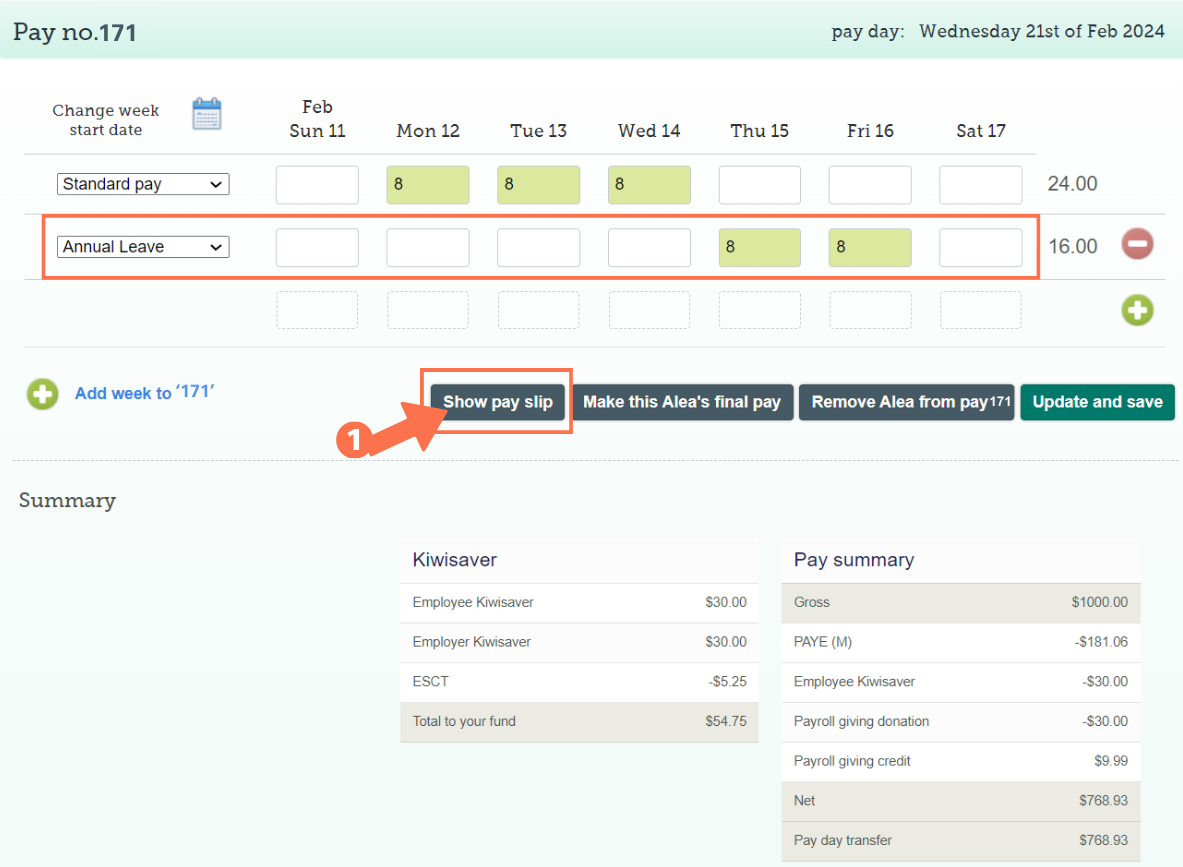This screenshot has width=1183, height=867.
Task: Remove the Annual Leave row via red minus
Action: [x=1138, y=244]
